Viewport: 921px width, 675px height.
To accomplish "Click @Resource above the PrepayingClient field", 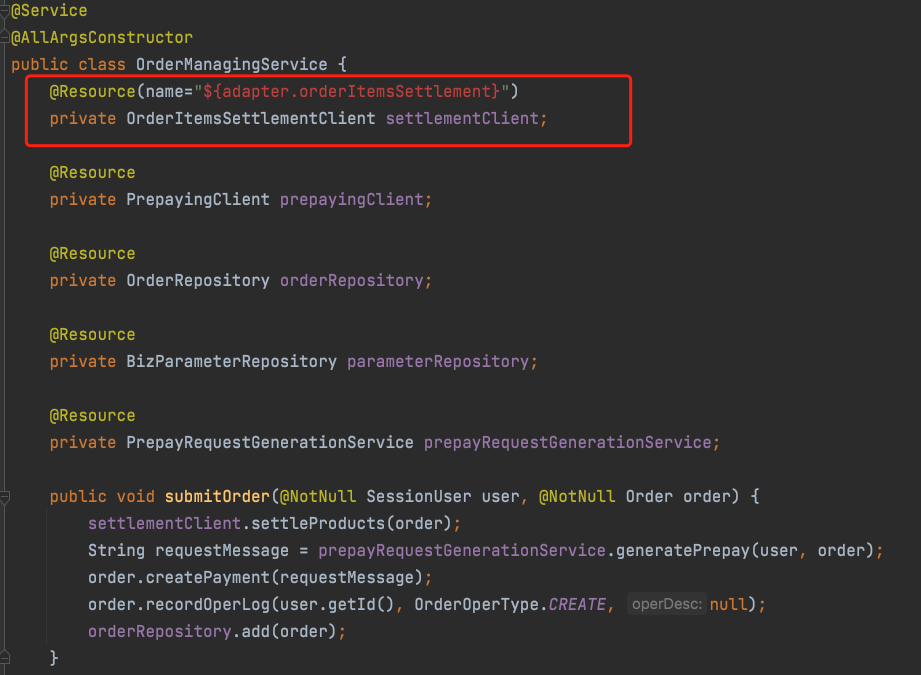I will click(92, 173).
